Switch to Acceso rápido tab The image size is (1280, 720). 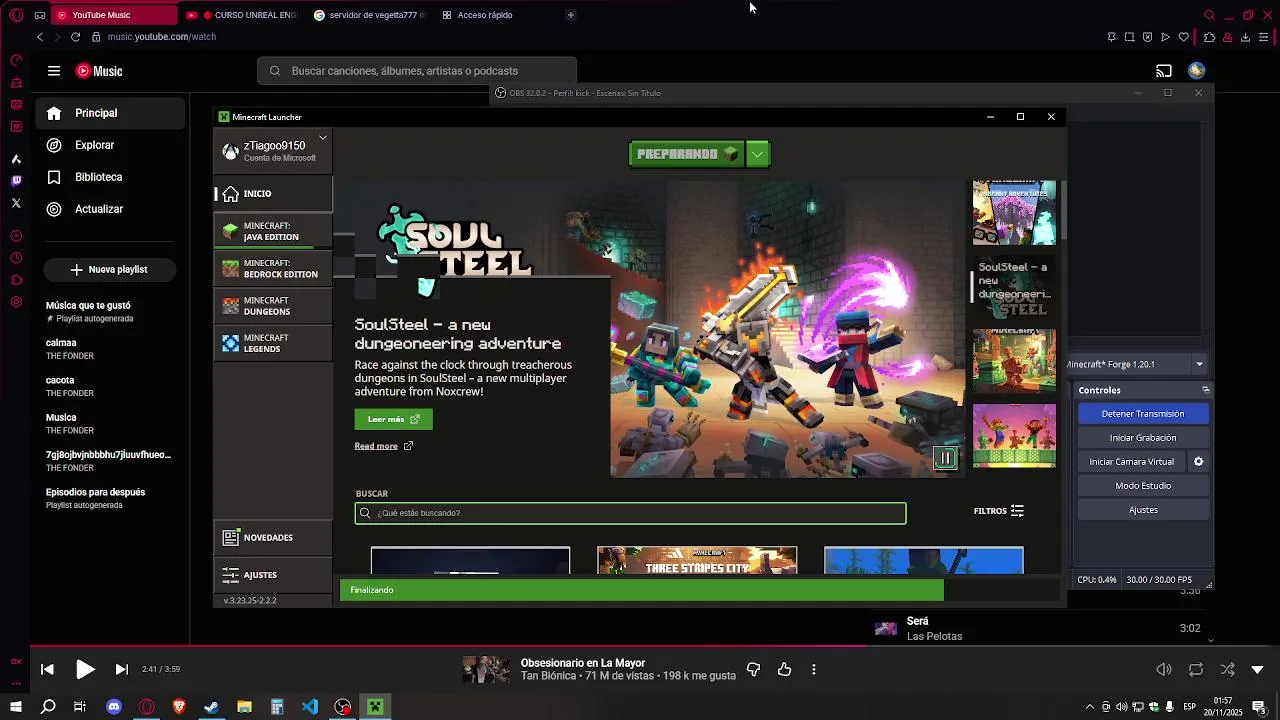[x=497, y=15]
